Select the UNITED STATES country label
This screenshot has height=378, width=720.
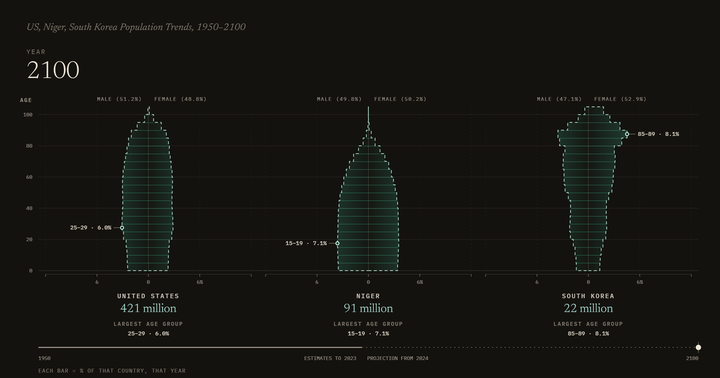click(148, 296)
